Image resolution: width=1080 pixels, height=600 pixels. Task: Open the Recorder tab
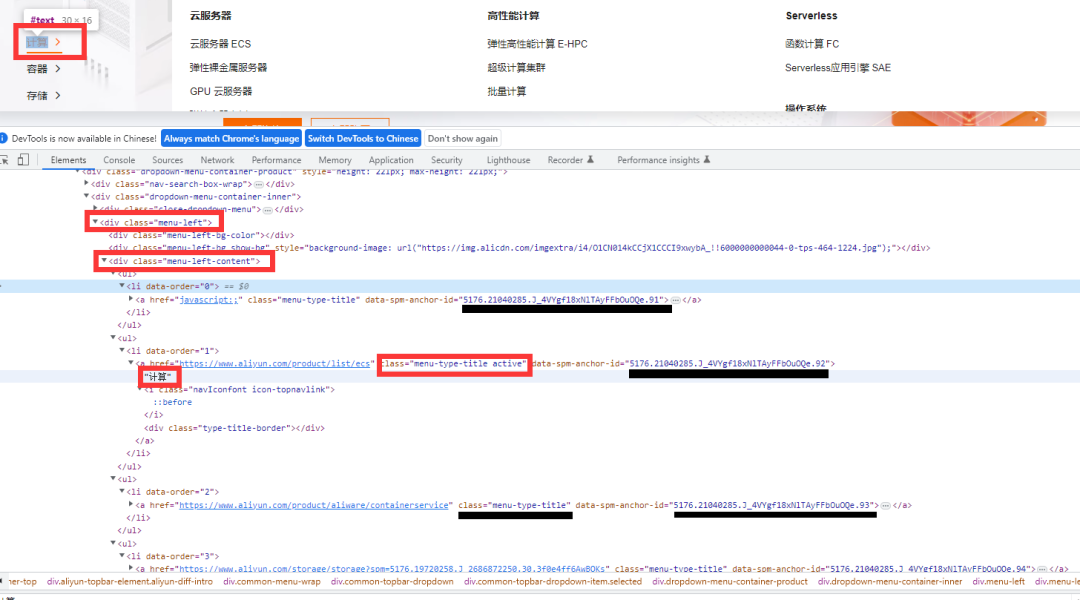(x=565, y=160)
